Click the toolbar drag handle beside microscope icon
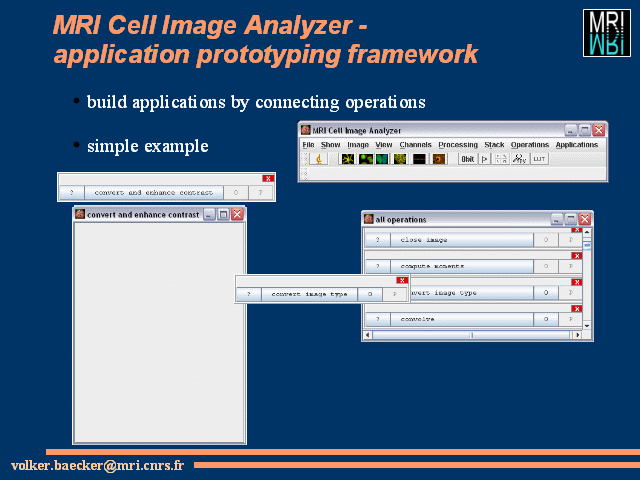 pos(304,159)
